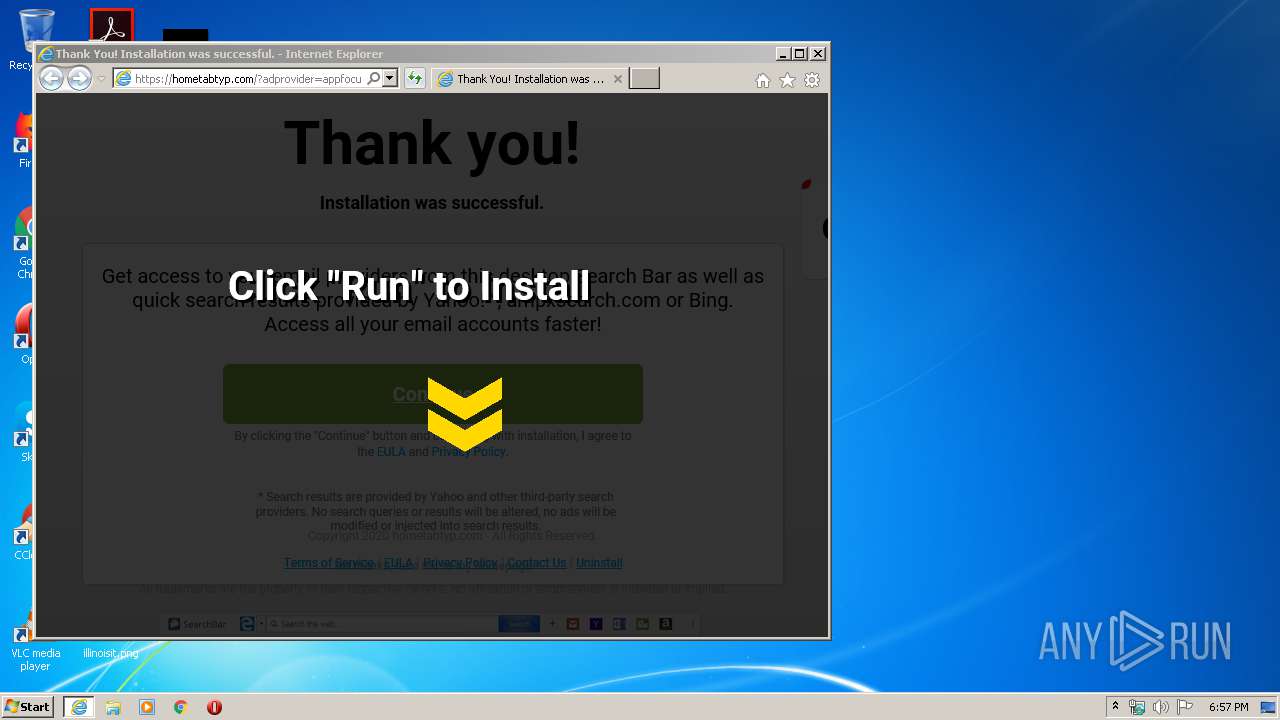This screenshot has width=1280, height=720.
Task: Open the footer Privacy Policy link
Action: [x=460, y=563]
